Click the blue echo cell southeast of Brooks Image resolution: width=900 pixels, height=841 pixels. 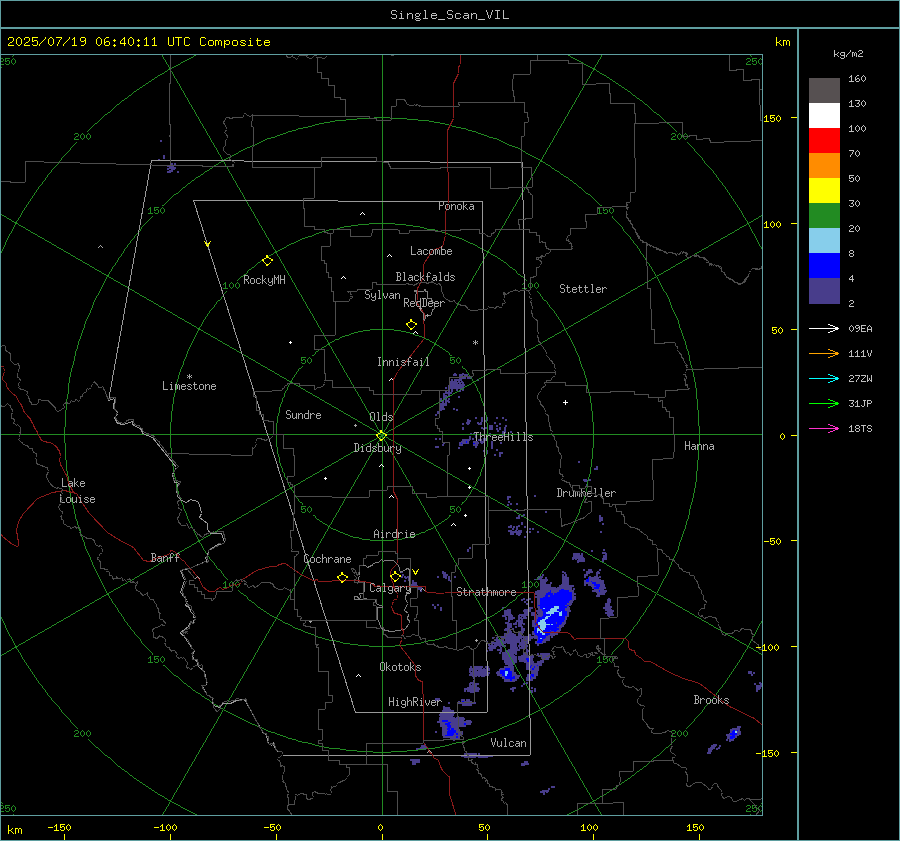[733, 734]
